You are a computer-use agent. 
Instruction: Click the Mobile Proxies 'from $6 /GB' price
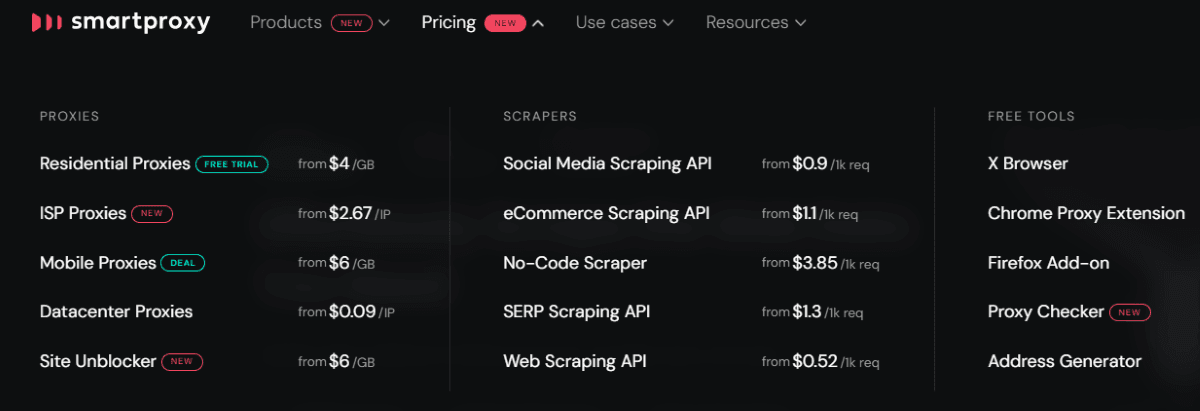point(336,263)
